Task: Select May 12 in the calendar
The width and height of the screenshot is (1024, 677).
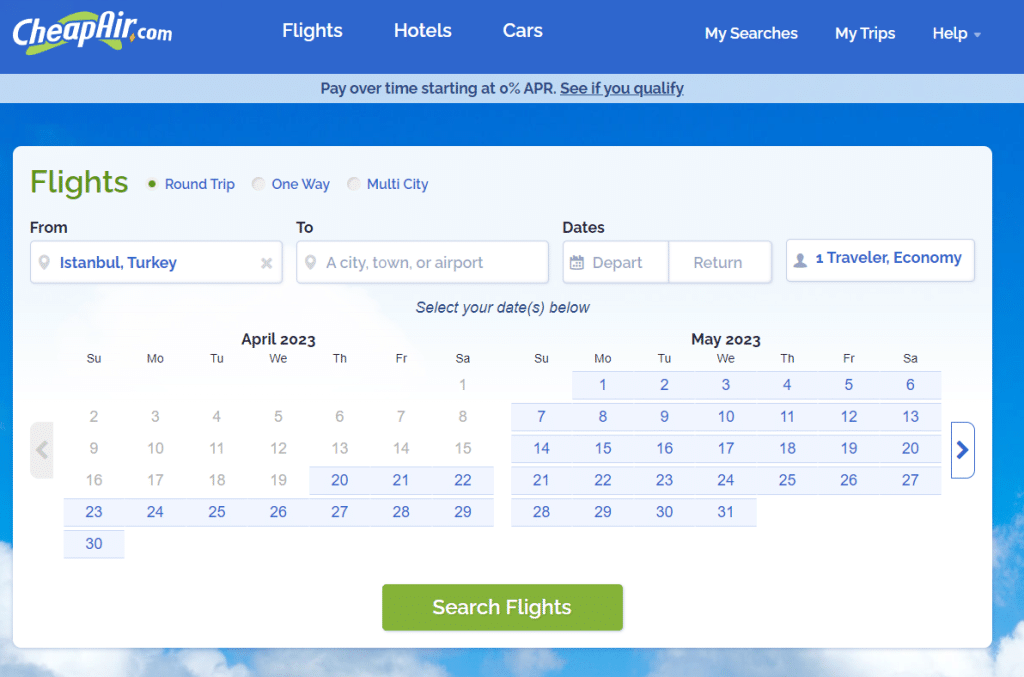Action: click(848, 417)
